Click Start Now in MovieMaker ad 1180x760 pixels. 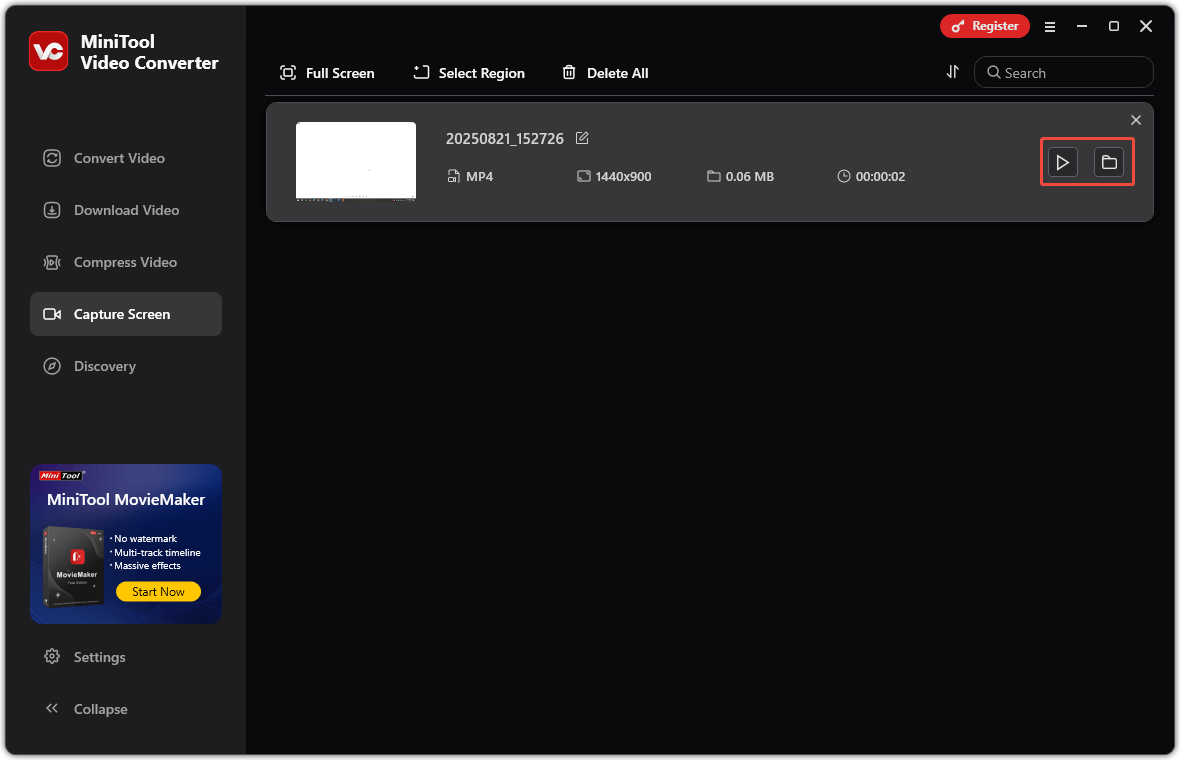point(158,591)
